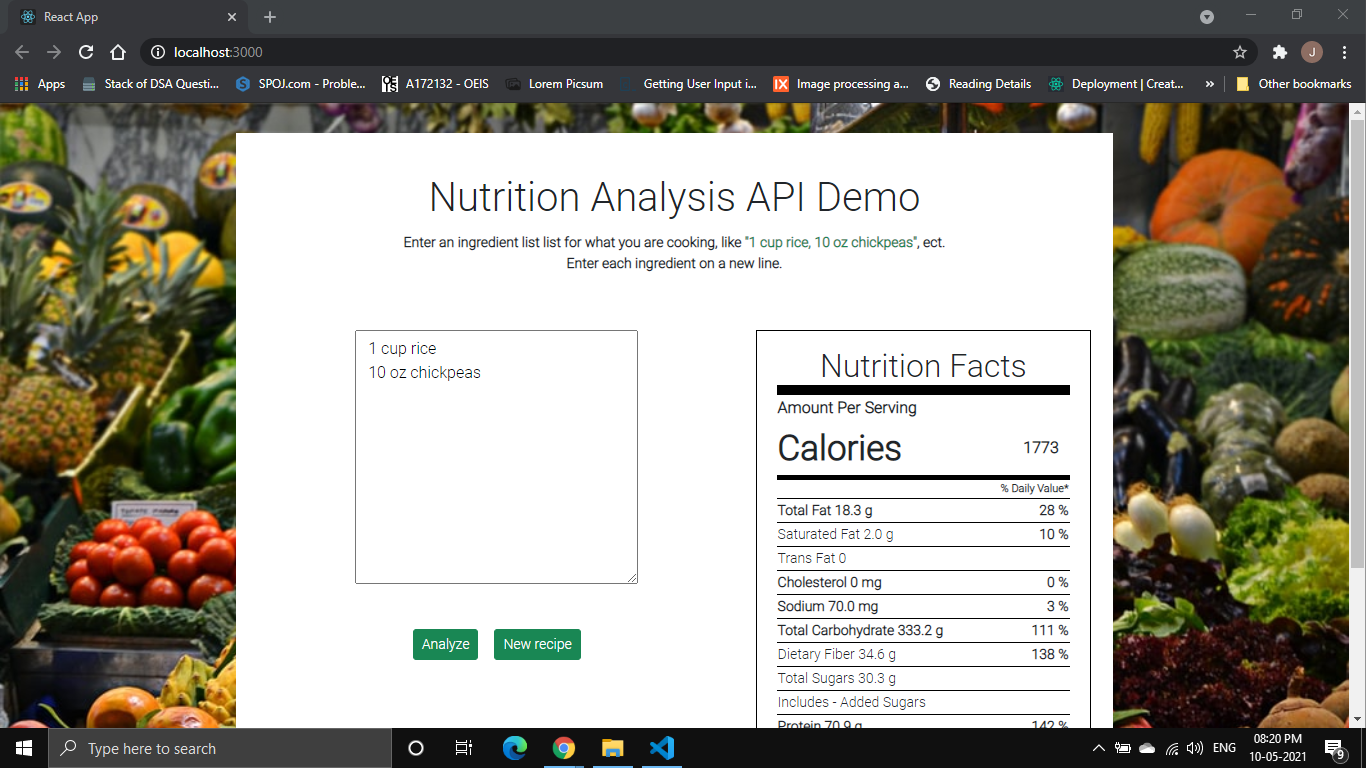This screenshot has width=1366, height=768.
Task: Expand the bookmarks overflow chevron
Action: (1210, 84)
